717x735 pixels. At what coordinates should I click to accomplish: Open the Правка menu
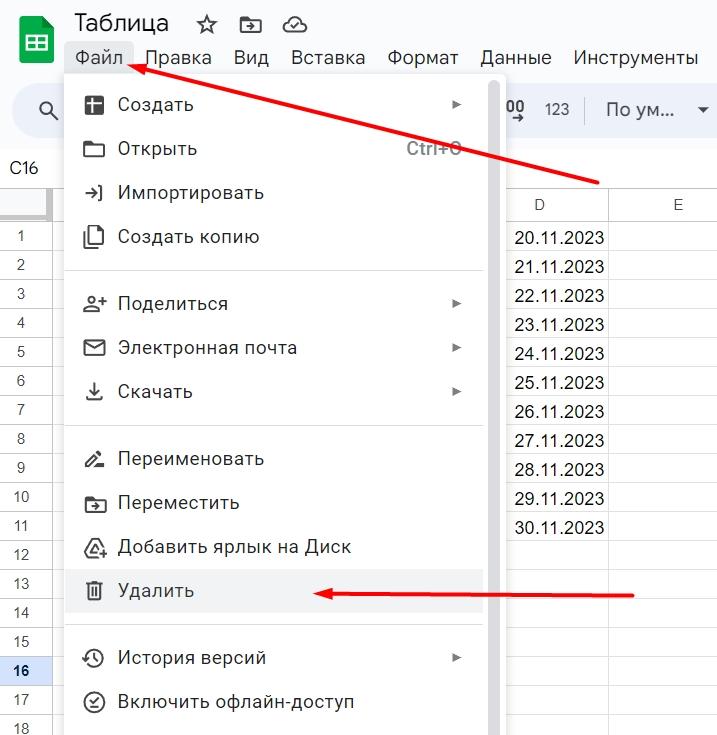pyautogui.click(x=178, y=58)
